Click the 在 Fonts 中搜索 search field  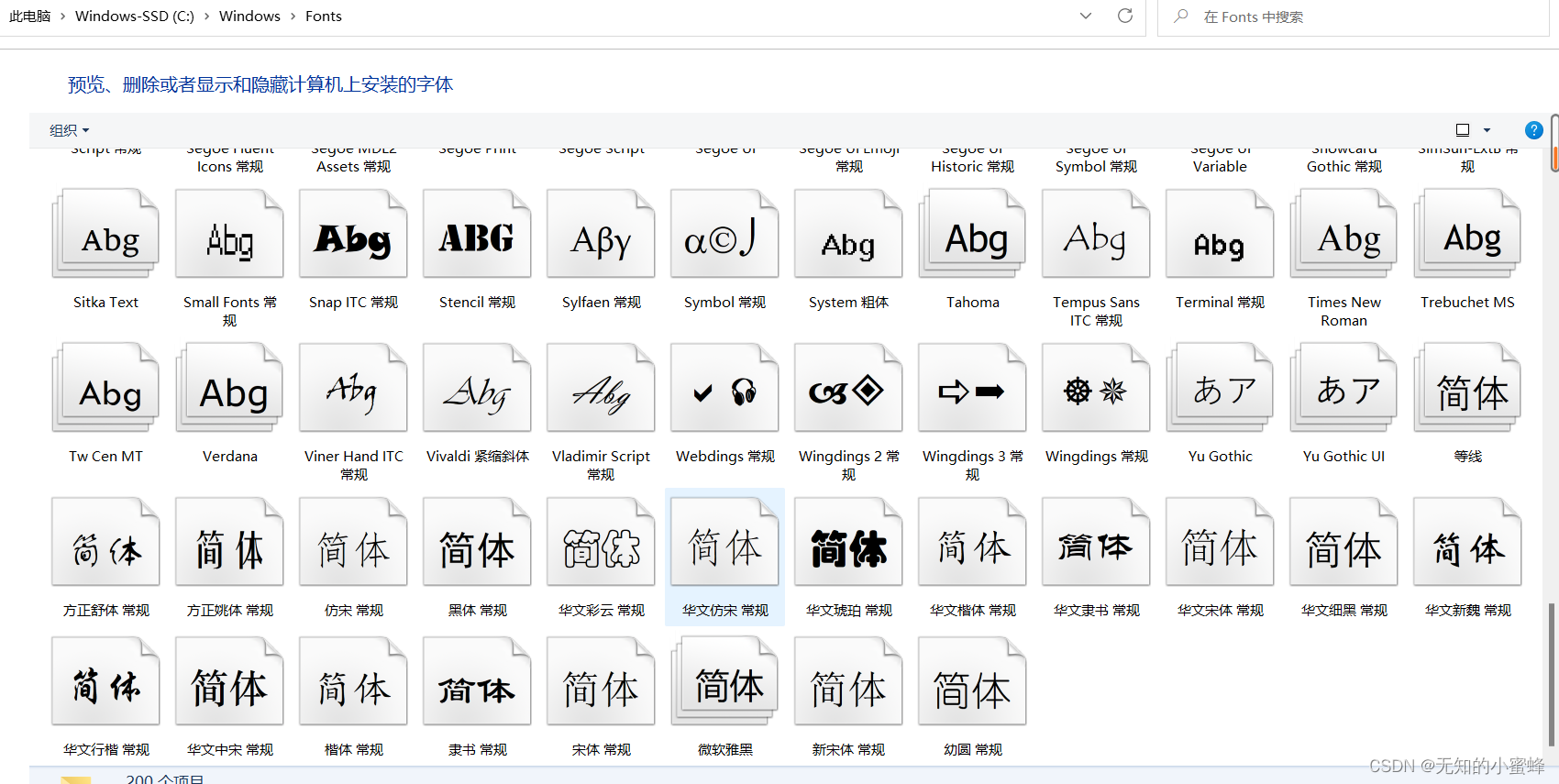click(1353, 17)
